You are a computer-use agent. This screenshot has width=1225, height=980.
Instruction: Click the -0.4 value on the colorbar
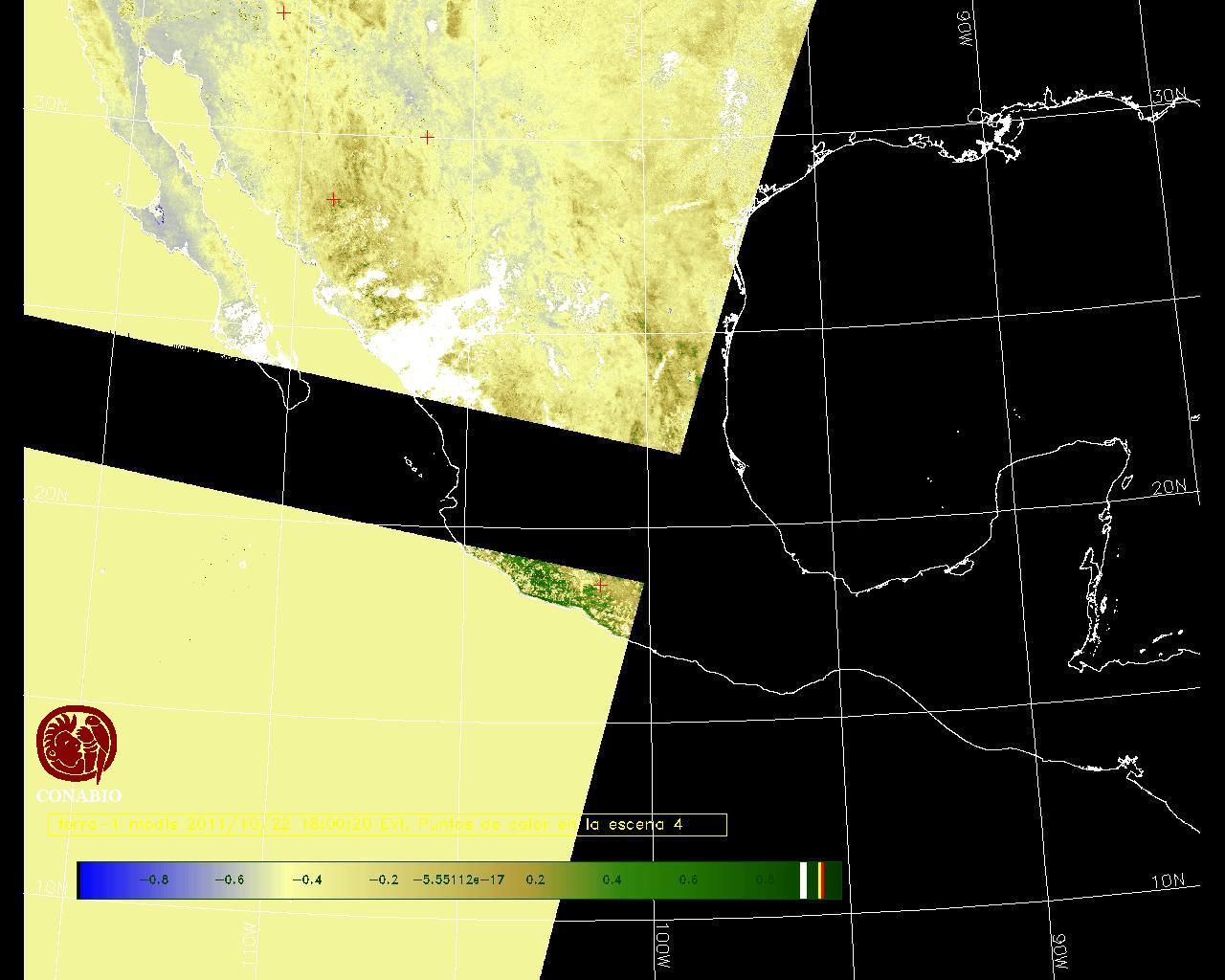[306, 880]
